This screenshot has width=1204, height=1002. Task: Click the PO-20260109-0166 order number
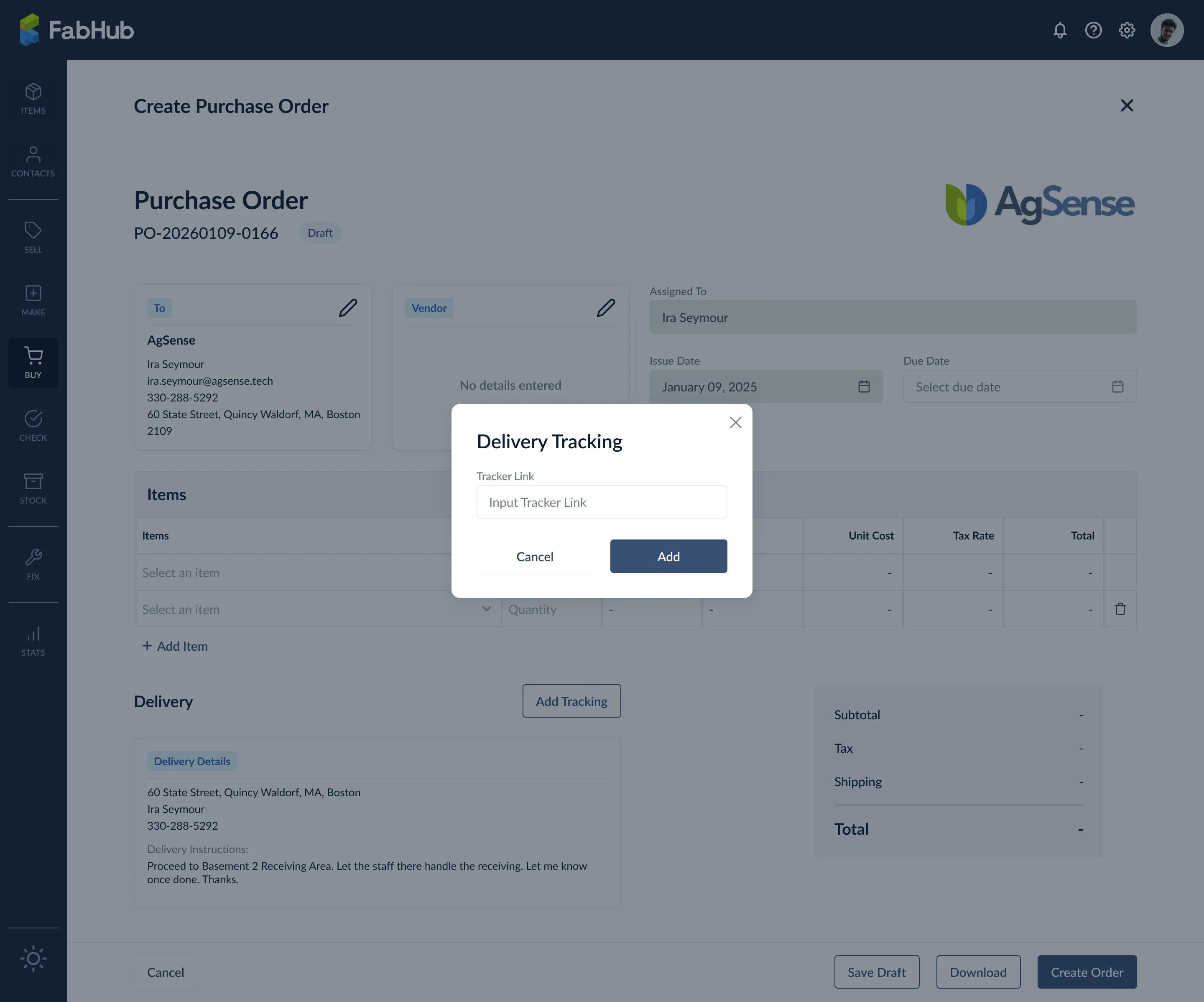pyautogui.click(x=206, y=233)
